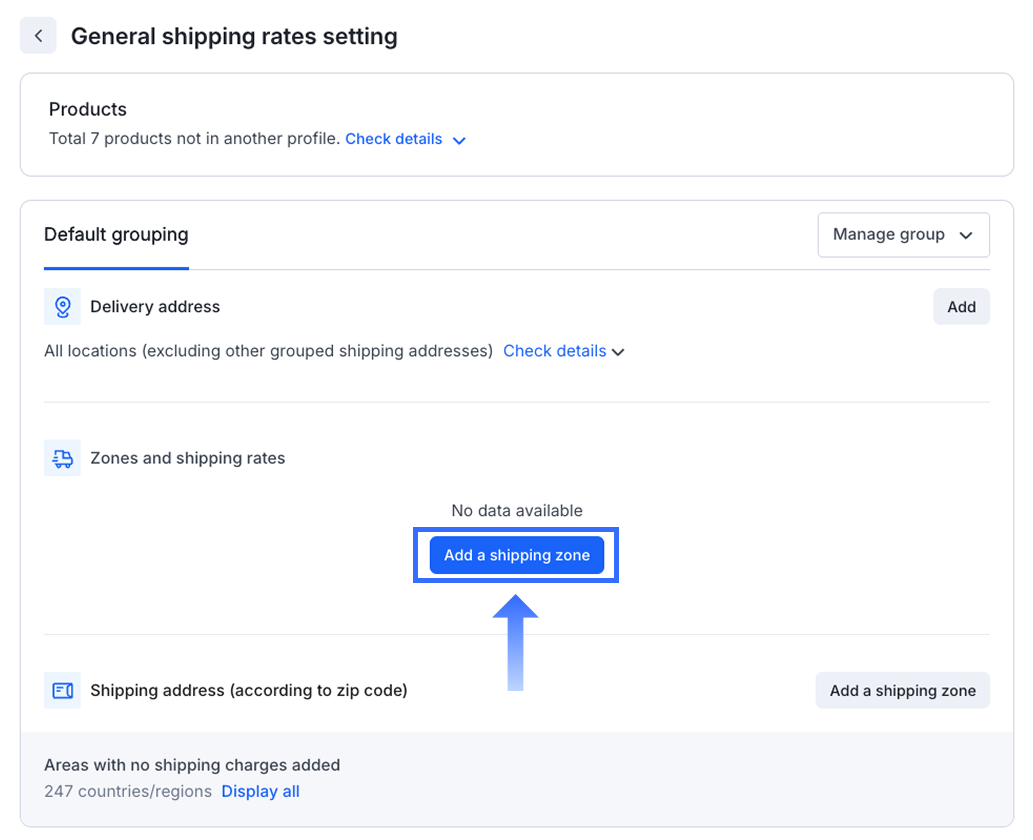
Task: Click the gray zip code Add a shipping zone button
Action: 902,691
